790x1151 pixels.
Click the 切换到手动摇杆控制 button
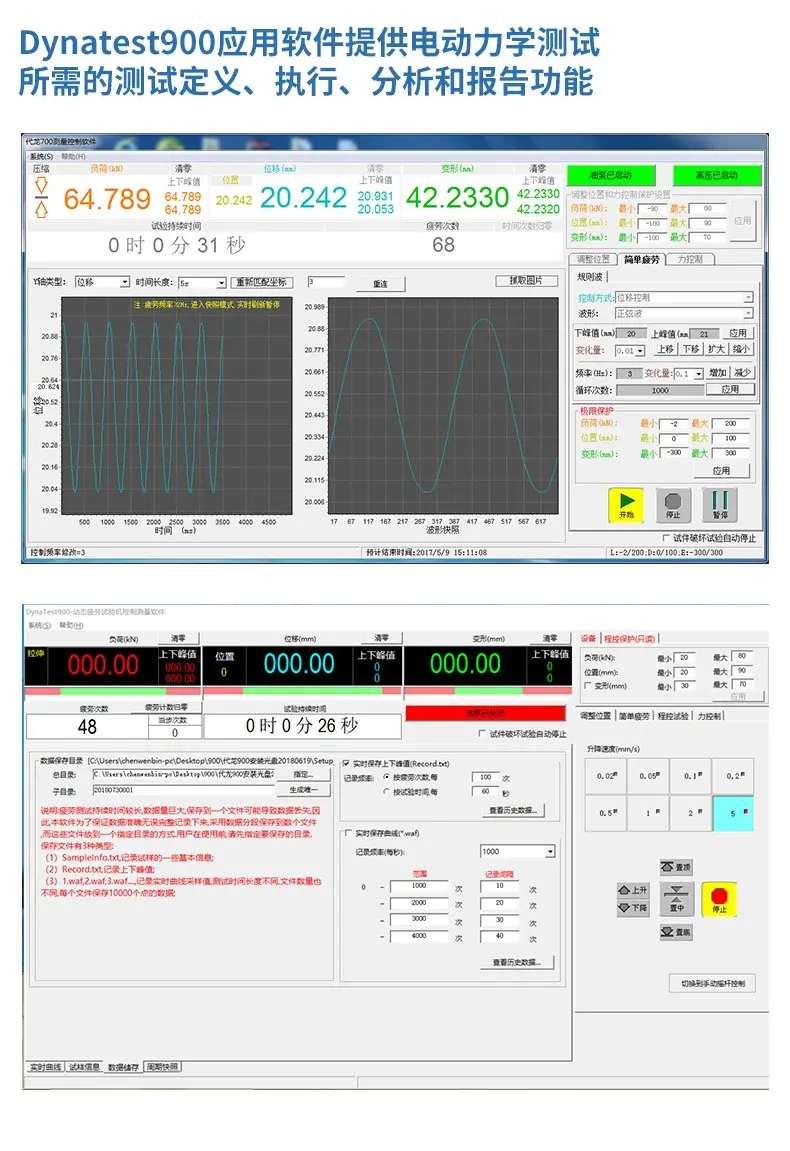click(x=713, y=983)
